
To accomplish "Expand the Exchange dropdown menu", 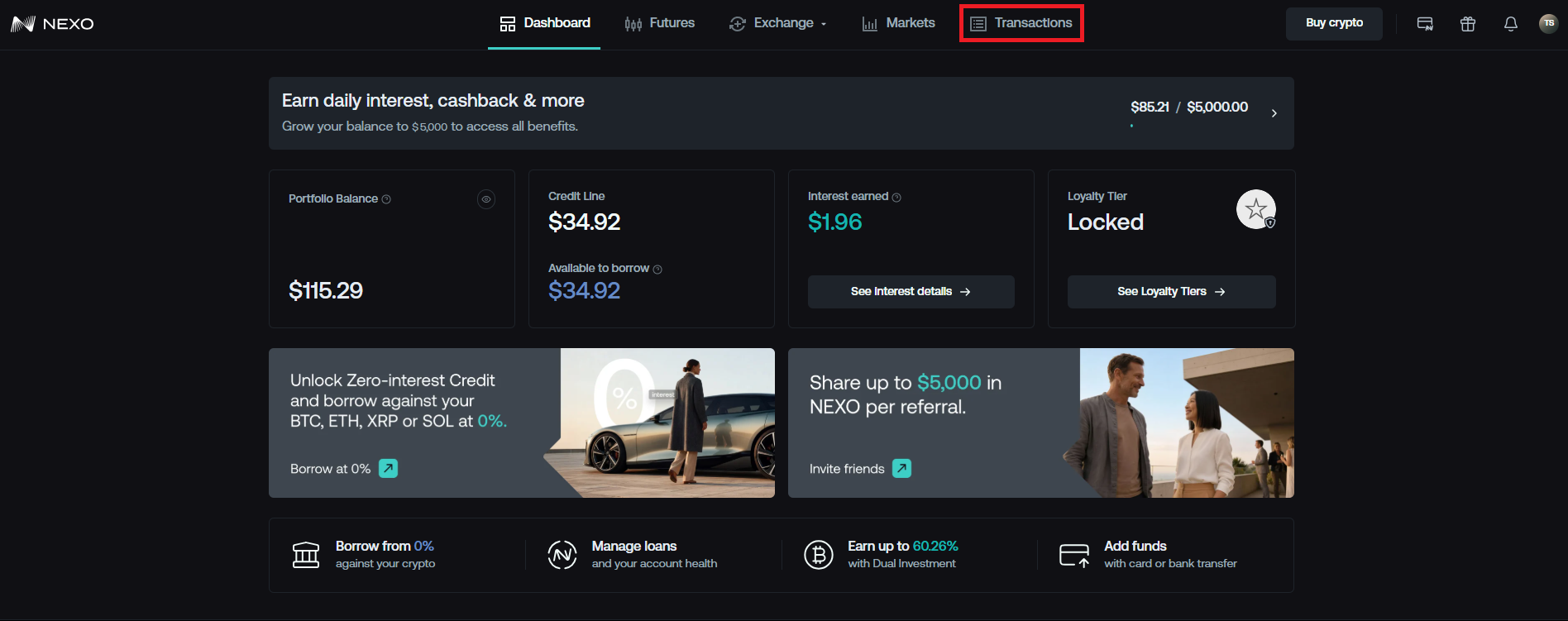I will click(777, 23).
